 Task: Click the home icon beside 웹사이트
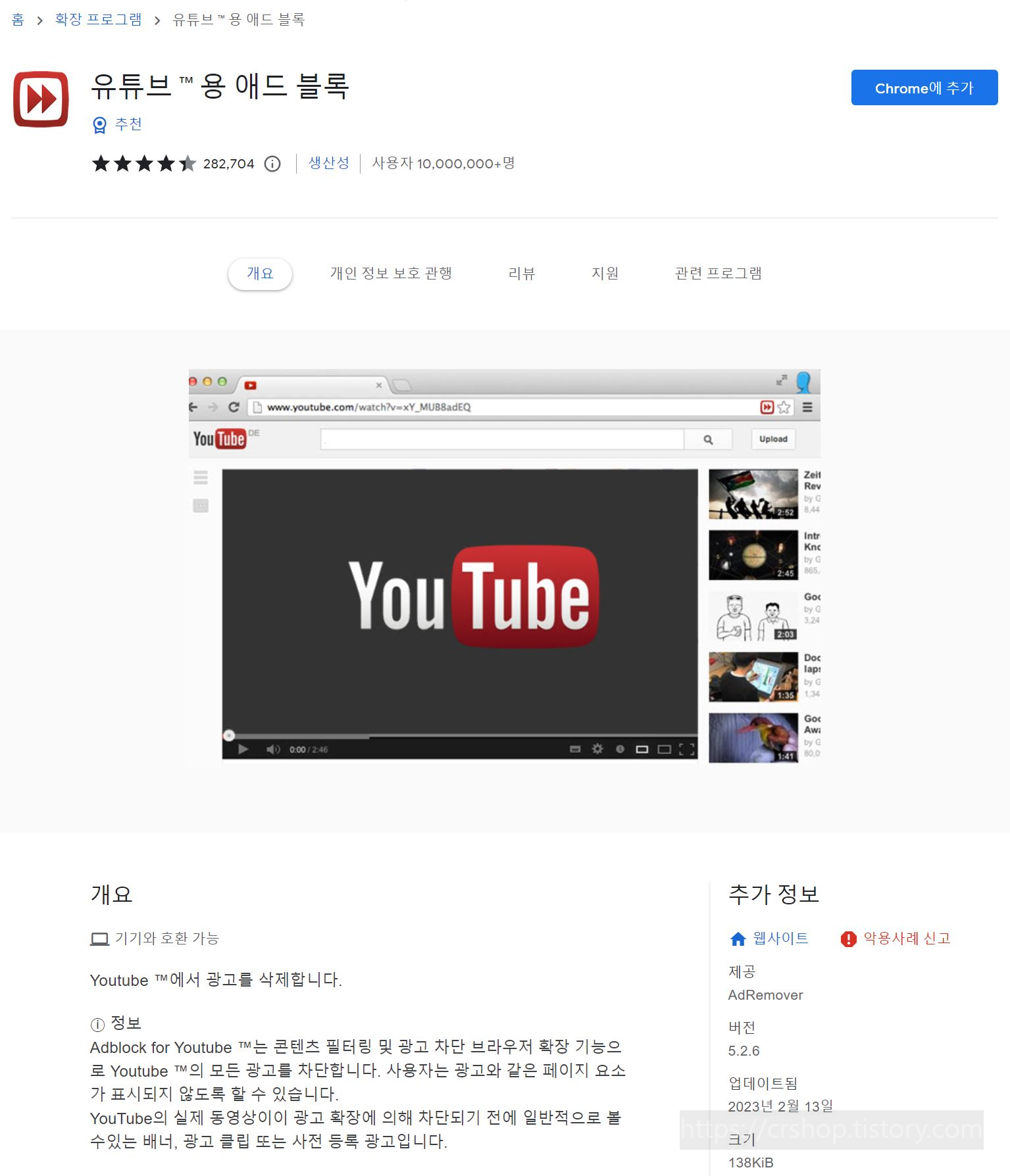point(738,939)
